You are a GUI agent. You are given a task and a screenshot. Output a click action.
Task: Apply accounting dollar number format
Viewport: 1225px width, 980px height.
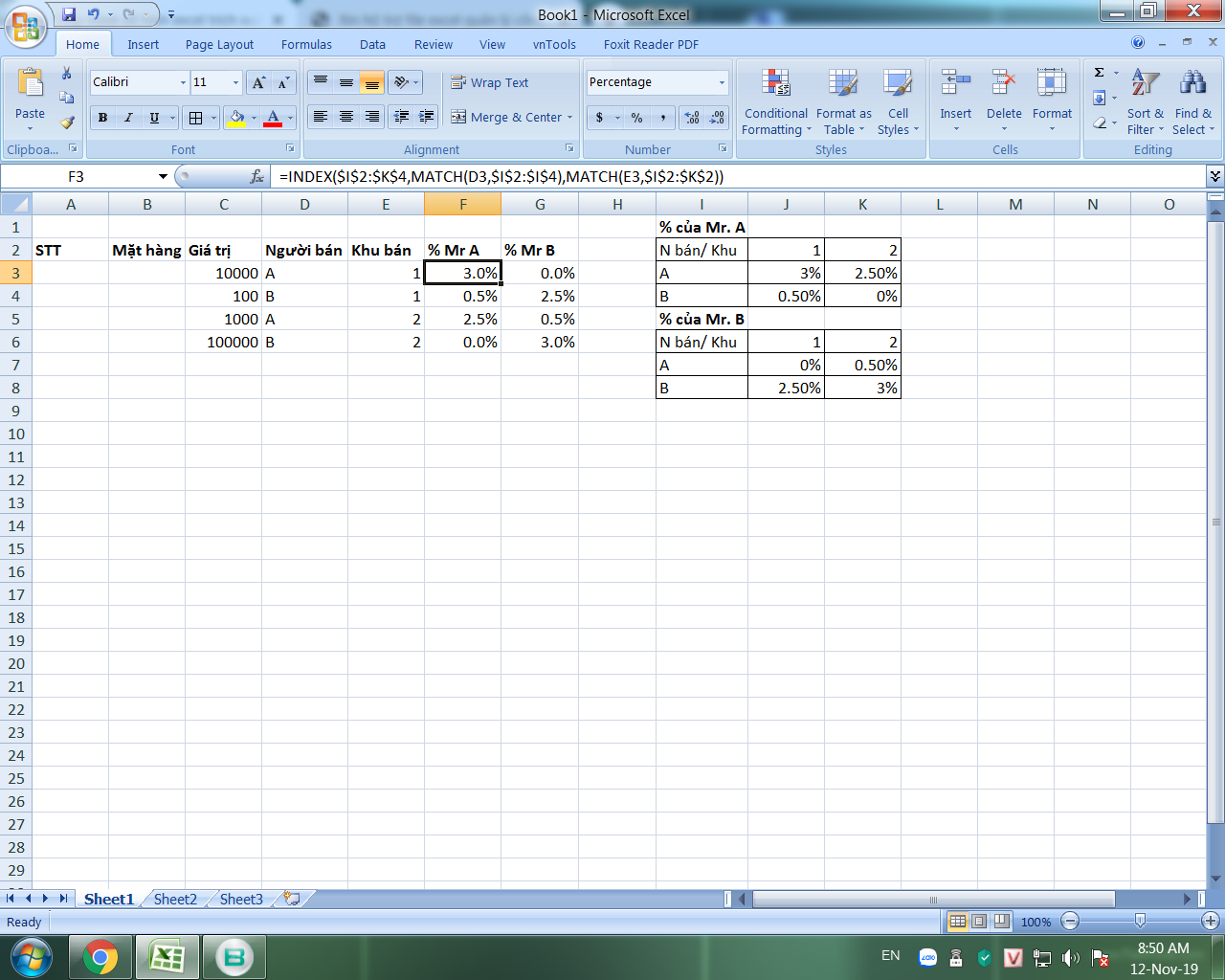click(600, 118)
